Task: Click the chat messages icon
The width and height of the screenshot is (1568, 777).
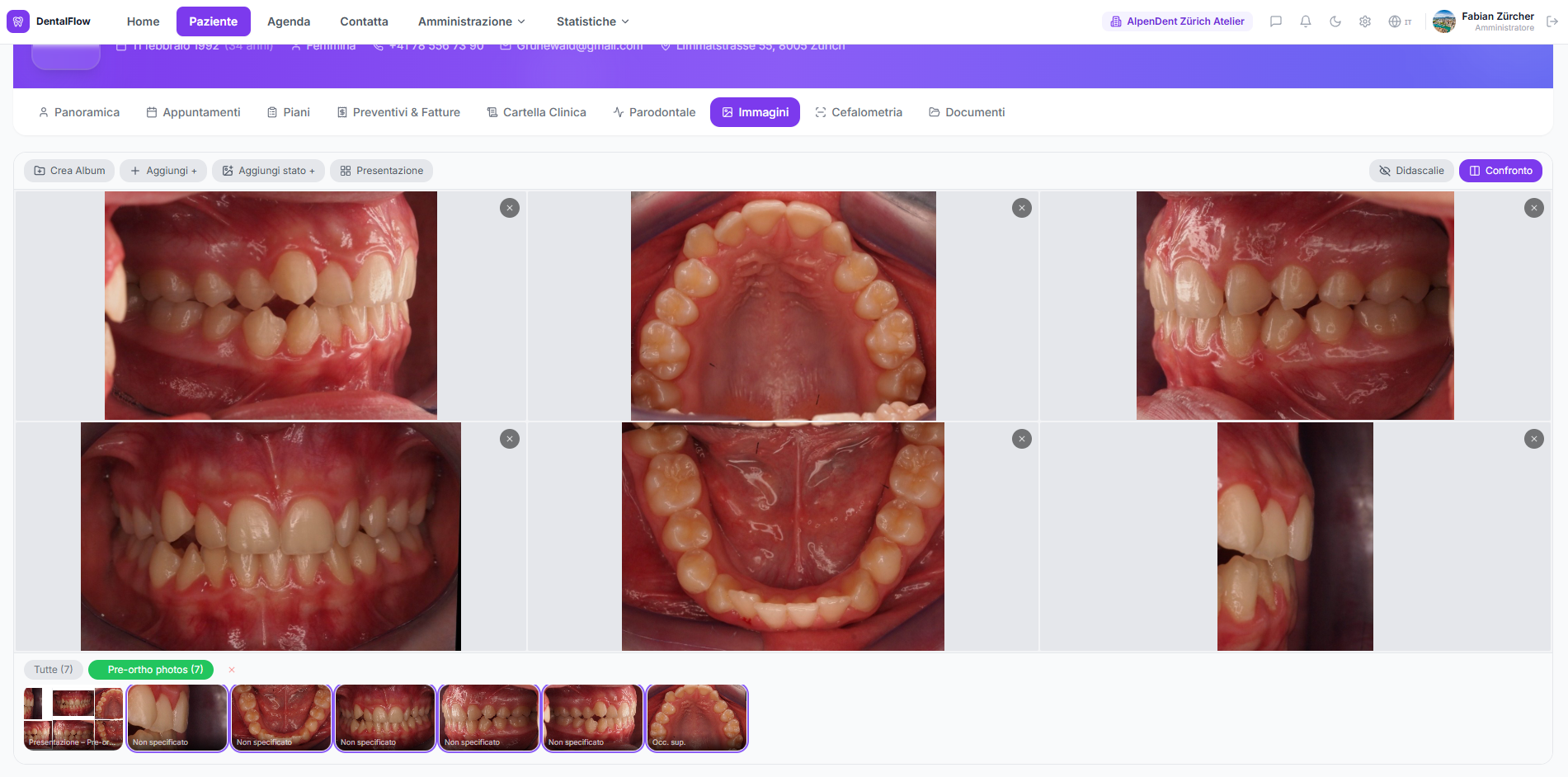Action: tap(1275, 21)
